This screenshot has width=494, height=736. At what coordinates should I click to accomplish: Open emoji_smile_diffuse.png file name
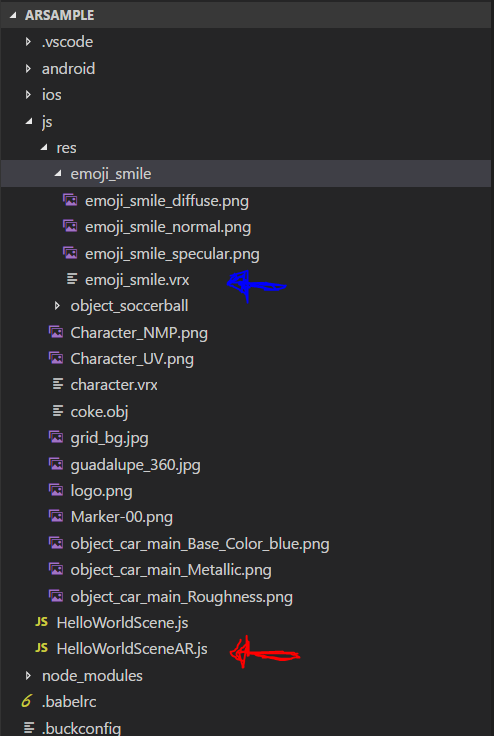[x=167, y=201]
